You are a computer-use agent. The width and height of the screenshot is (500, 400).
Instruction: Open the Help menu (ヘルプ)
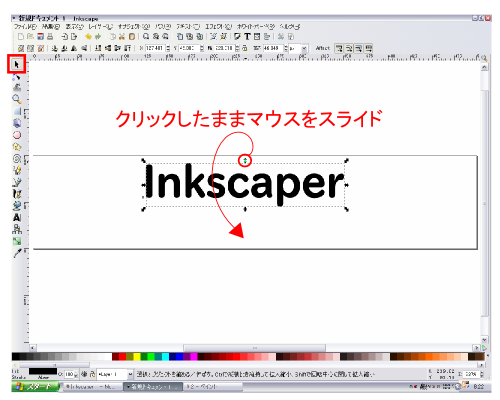click(x=290, y=26)
